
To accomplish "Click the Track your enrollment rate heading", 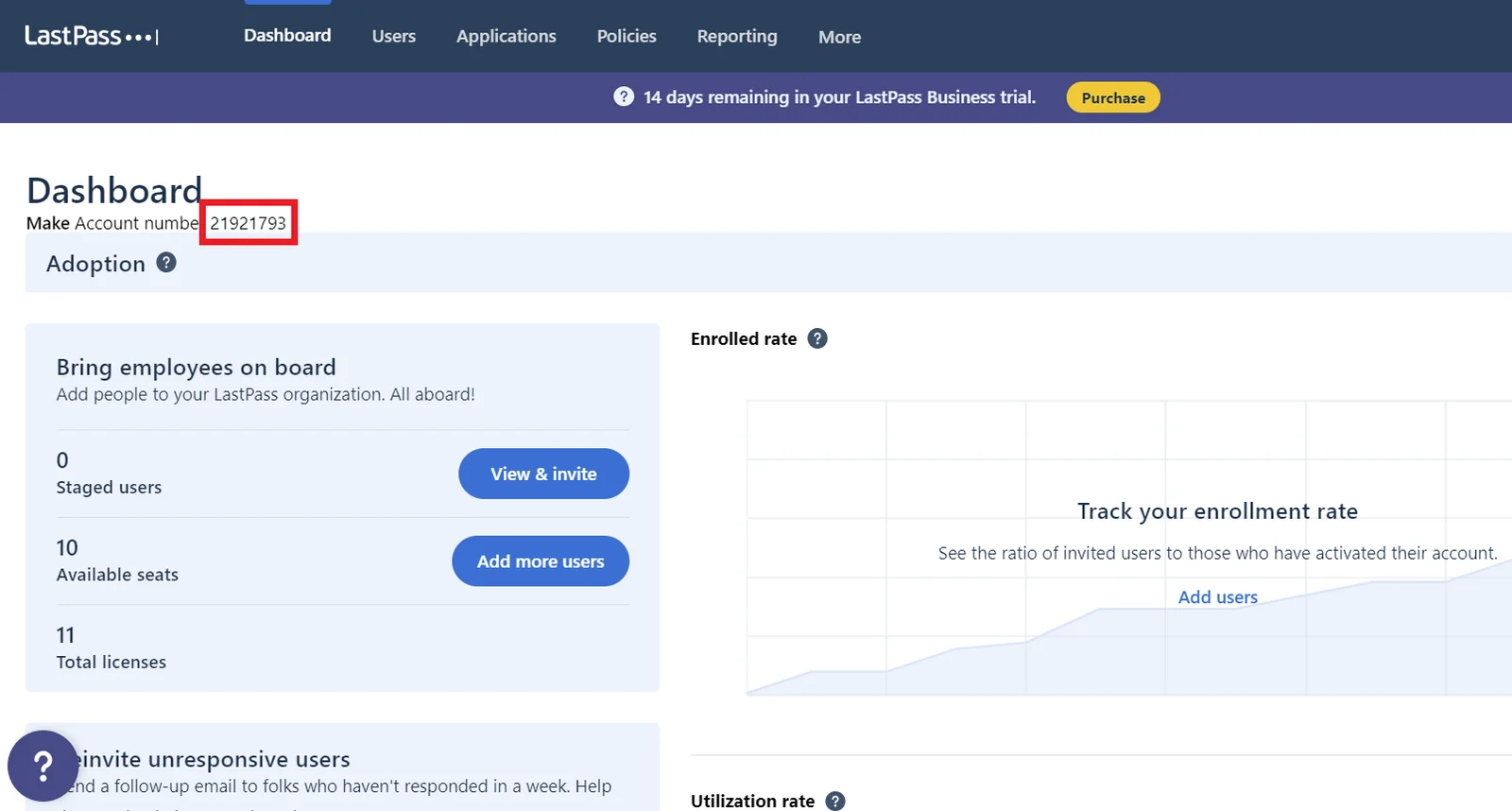I will [1217, 511].
